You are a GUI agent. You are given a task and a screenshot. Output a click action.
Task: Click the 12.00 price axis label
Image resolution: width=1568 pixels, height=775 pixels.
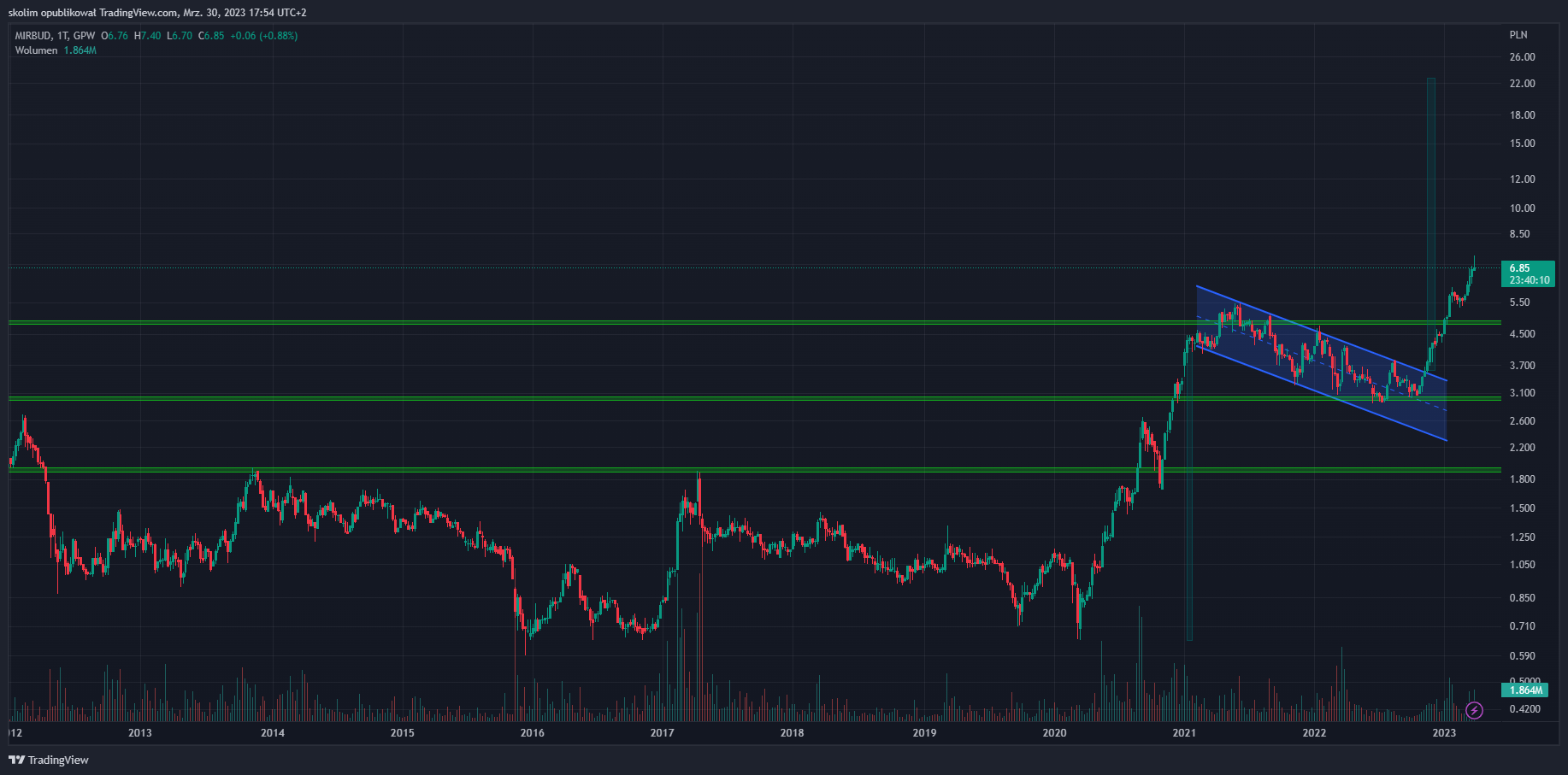1522,179
